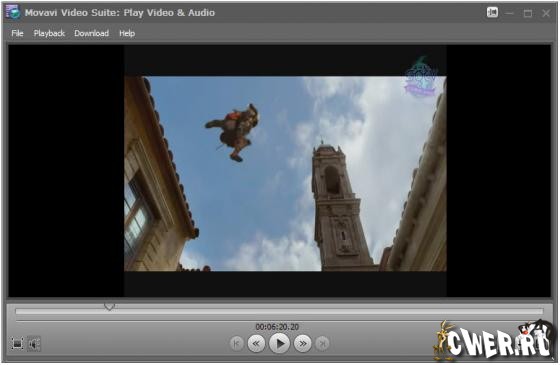This screenshot has width=560, height=365.
Task: Mute audio with the speaker icon
Action: (x=34, y=344)
